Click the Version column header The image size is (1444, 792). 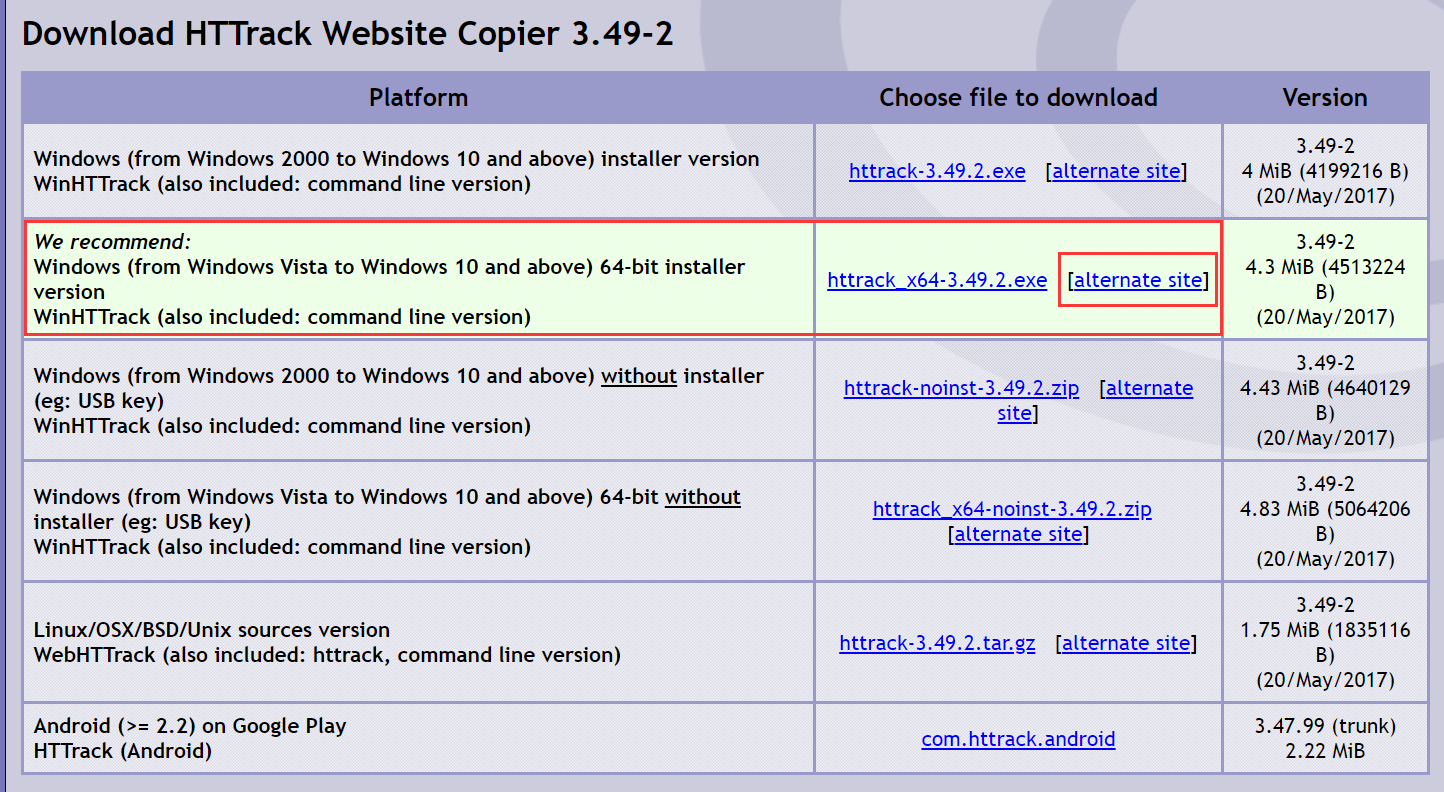tap(1325, 98)
